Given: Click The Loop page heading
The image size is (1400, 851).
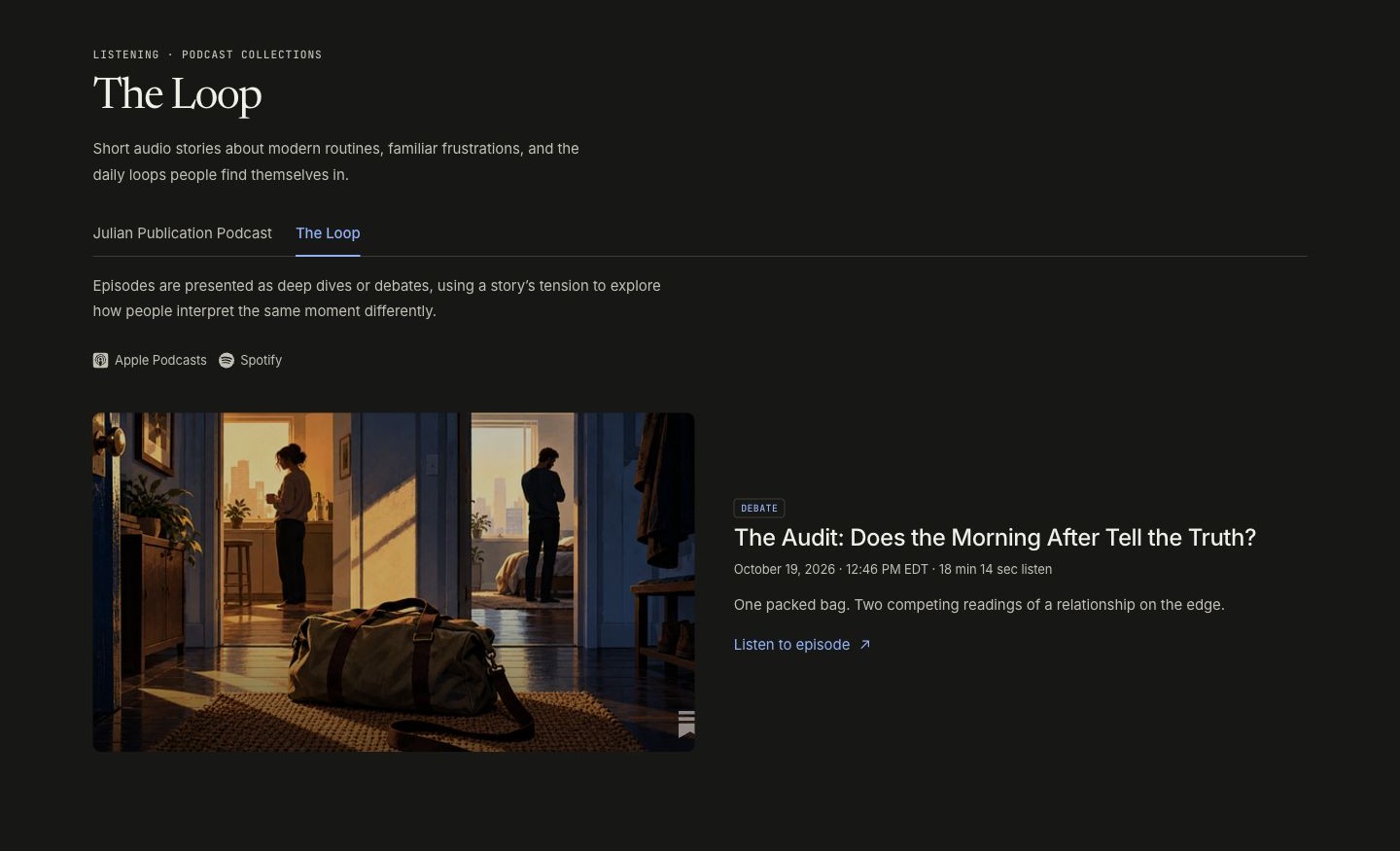Looking at the screenshot, I should [x=178, y=94].
